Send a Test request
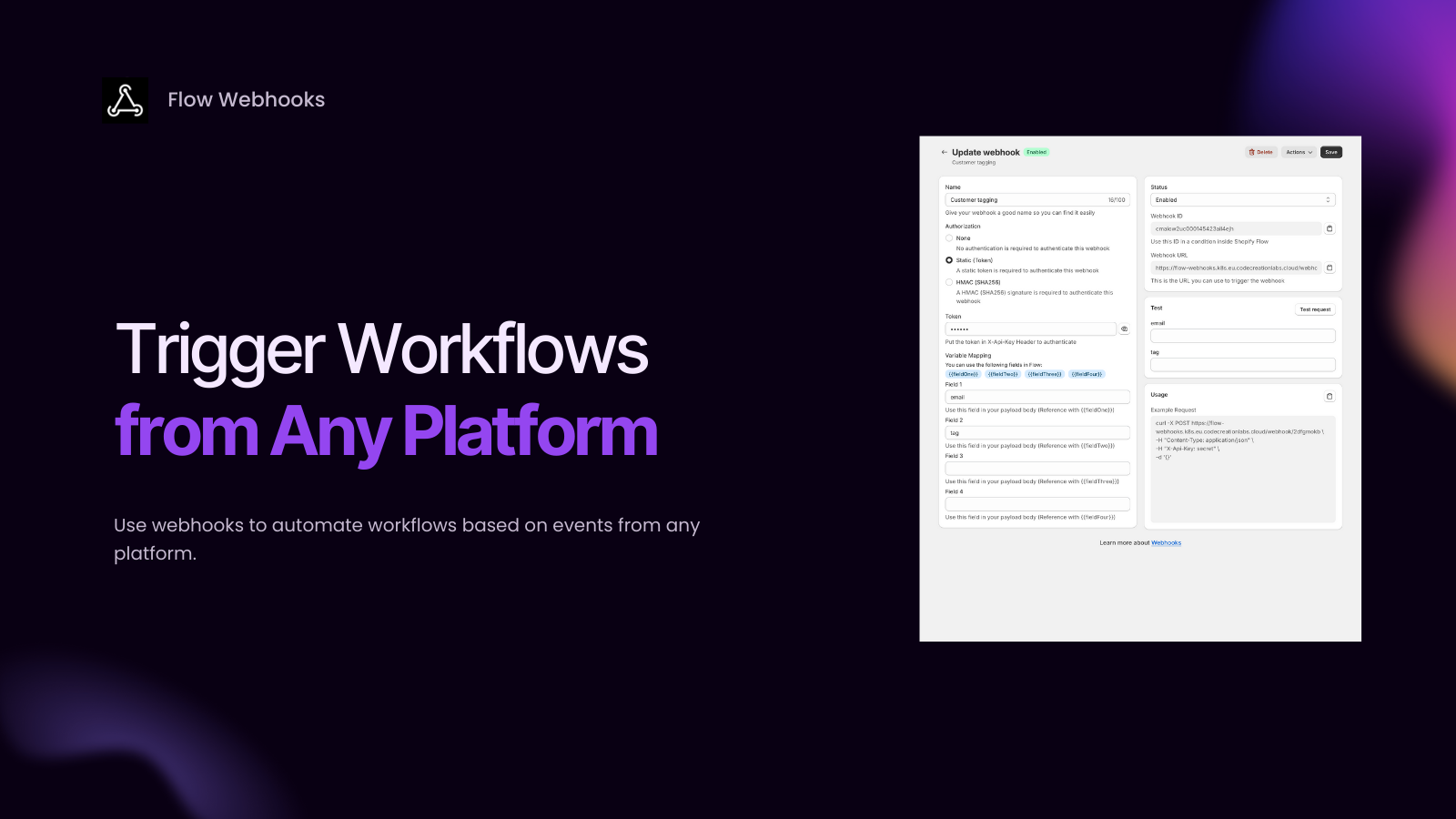Screen dimensions: 1456x819 point(1315,309)
